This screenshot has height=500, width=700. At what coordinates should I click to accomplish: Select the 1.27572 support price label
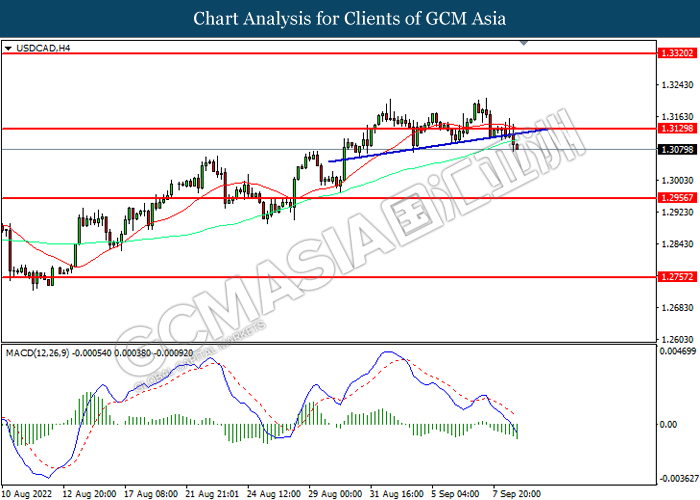[x=677, y=277]
